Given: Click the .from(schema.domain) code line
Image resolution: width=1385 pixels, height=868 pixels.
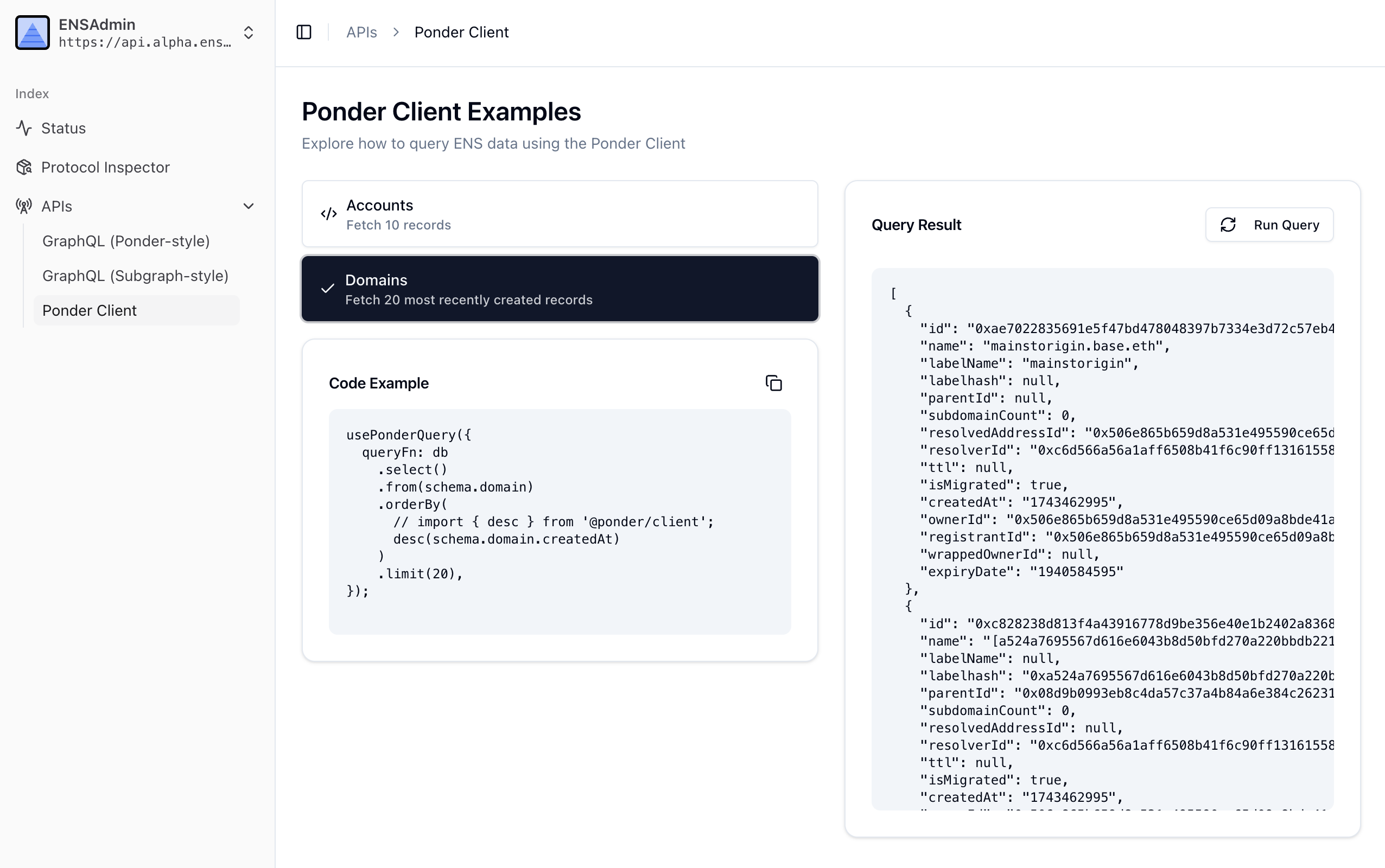Looking at the screenshot, I should [x=455, y=487].
